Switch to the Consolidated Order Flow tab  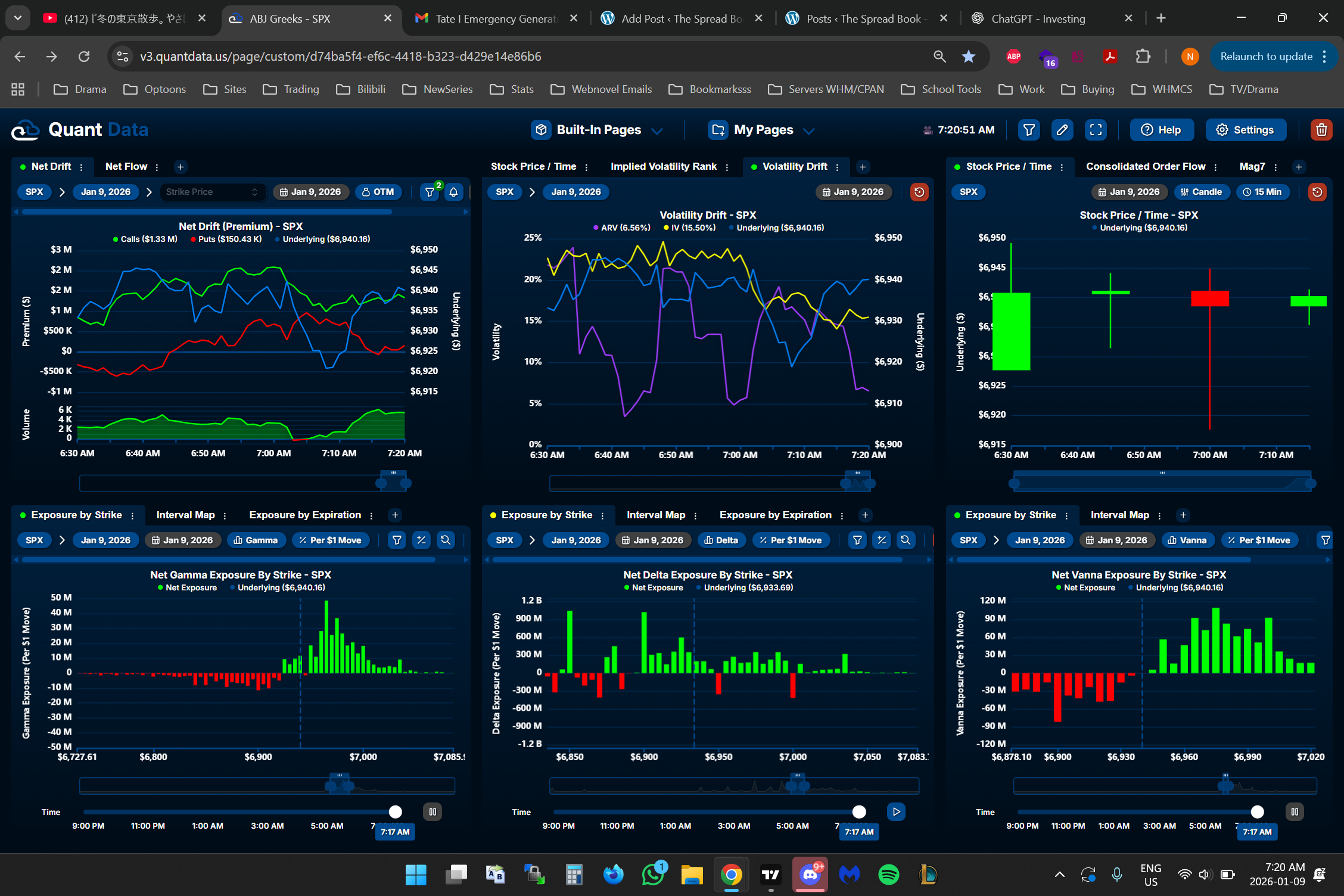(x=1145, y=167)
